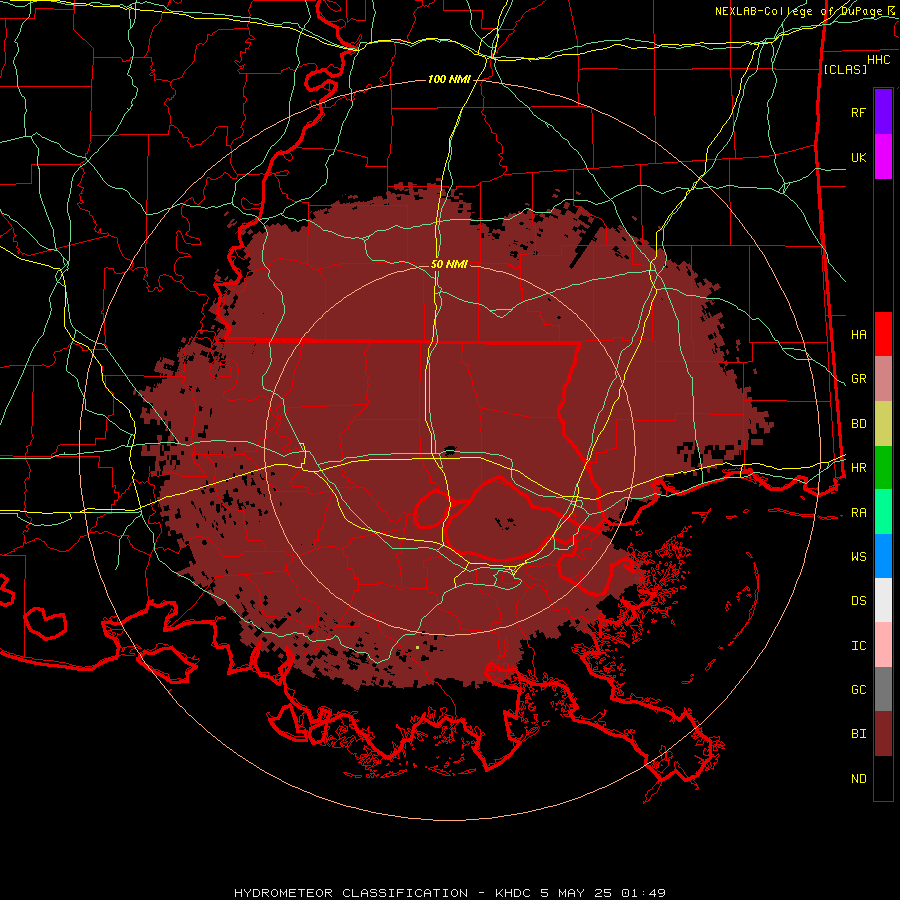Select the HR green legend swatch
Screen dimensions: 900x900
tap(883, 468)
